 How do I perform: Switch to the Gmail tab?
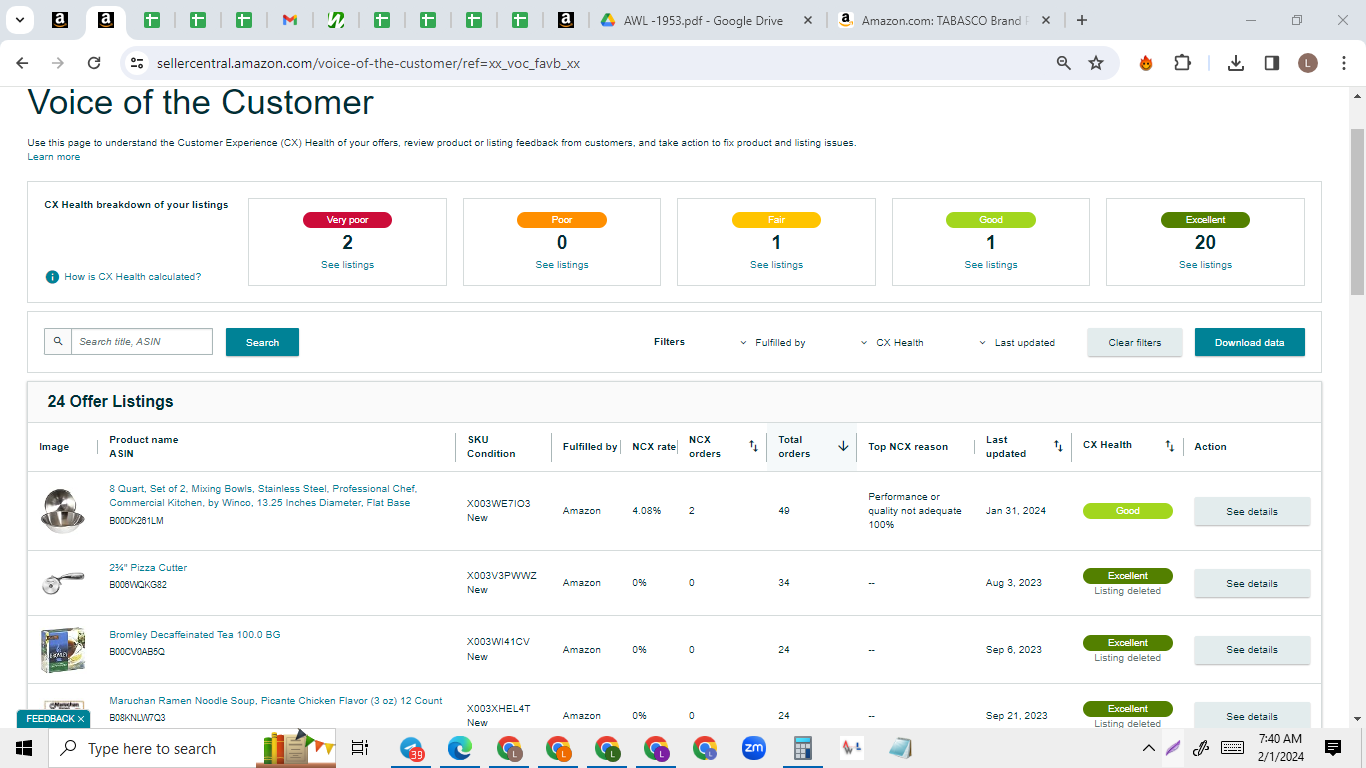[290, 20]
